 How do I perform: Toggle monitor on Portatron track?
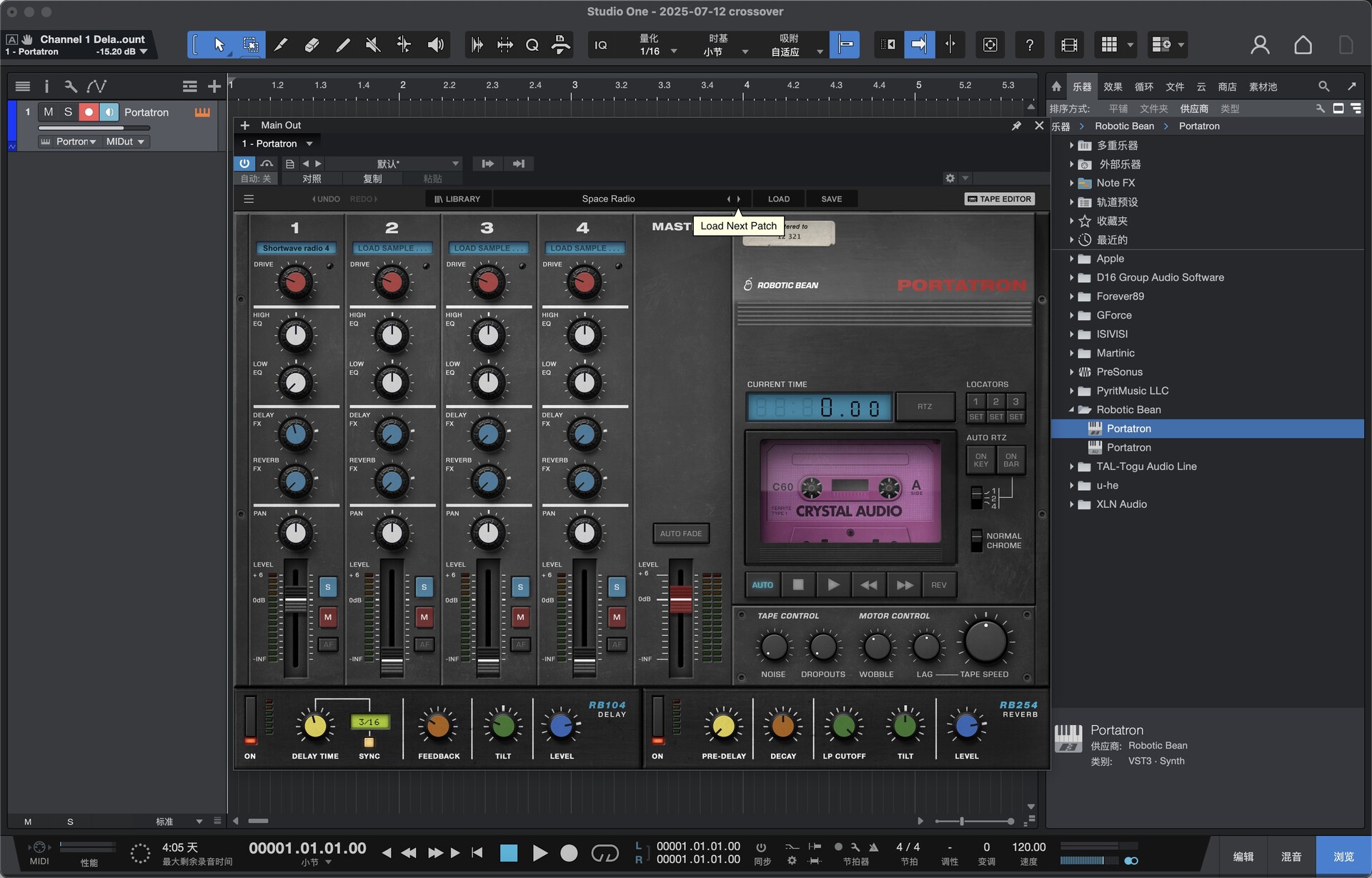109,112
